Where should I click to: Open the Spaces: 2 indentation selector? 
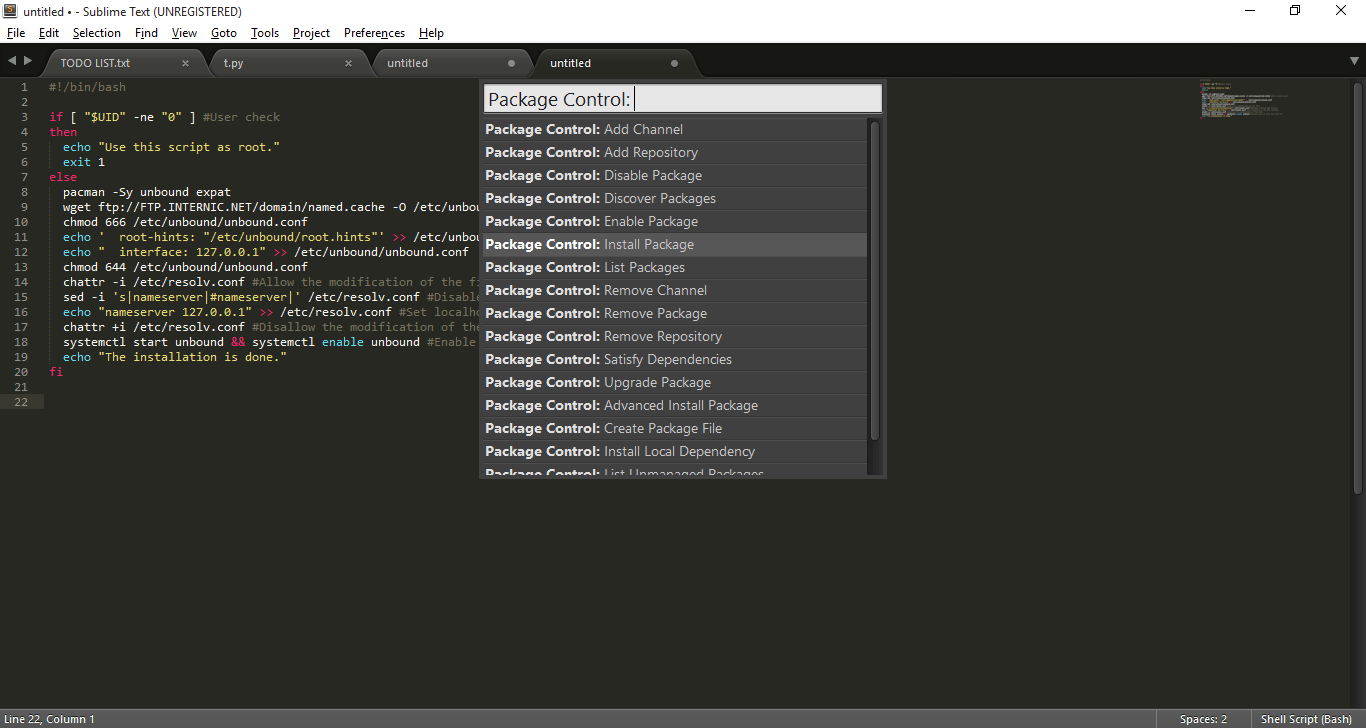click(1203, 719)
